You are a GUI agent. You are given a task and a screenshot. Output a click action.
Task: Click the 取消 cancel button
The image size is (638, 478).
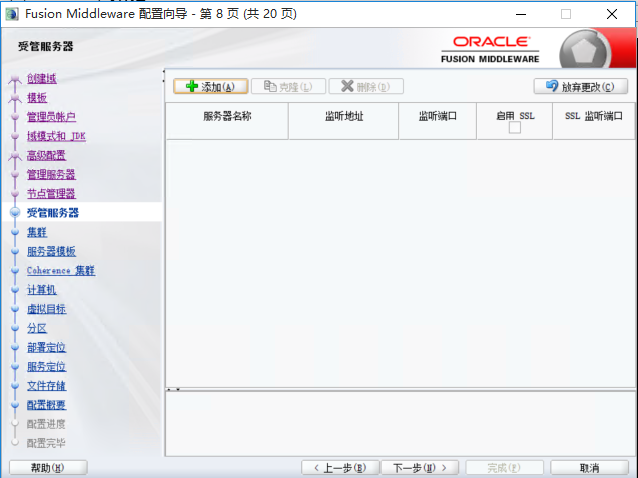click(x=589, y=468)
